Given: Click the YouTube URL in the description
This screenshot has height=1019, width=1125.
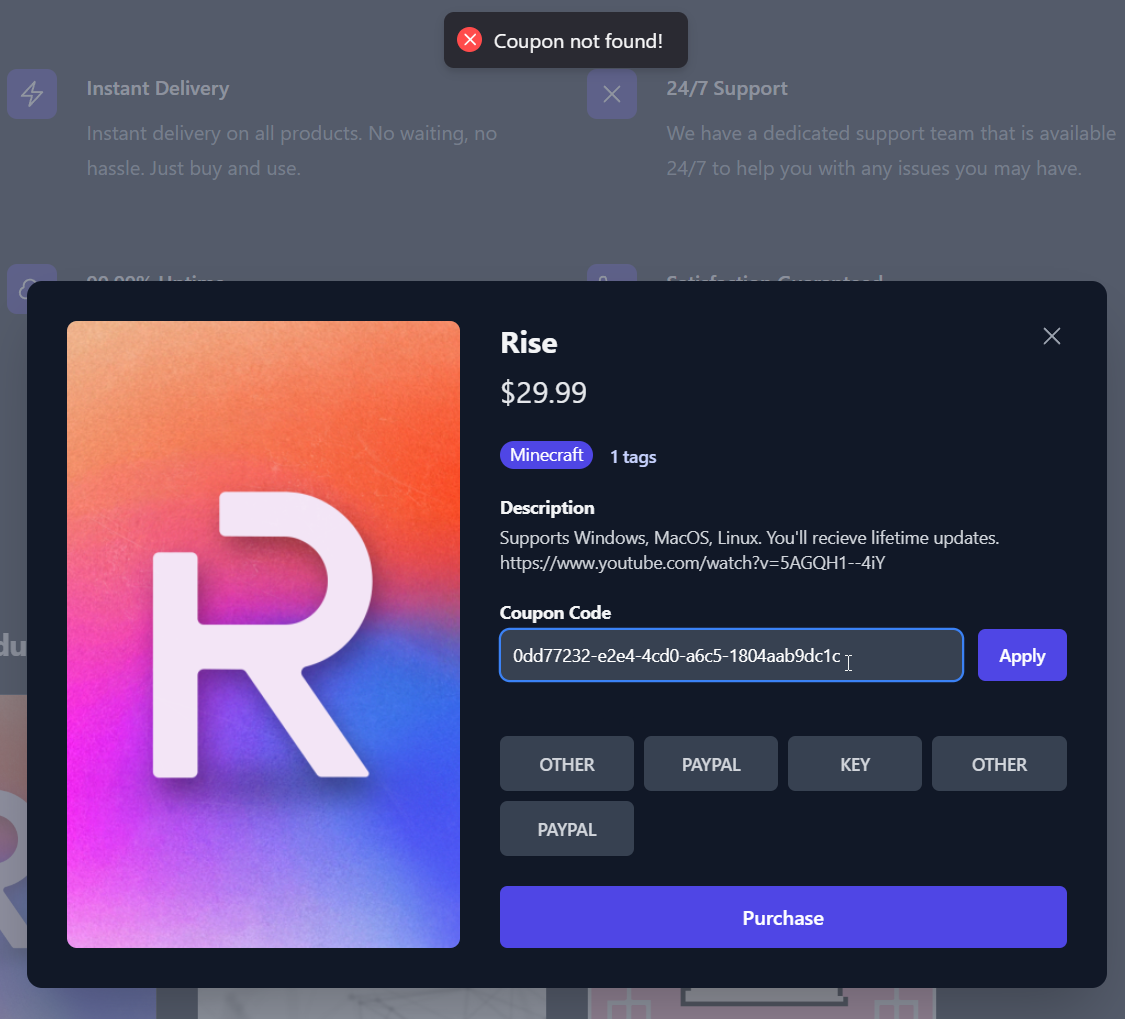Looking at the screenshot, I should (x=692, y=563).
